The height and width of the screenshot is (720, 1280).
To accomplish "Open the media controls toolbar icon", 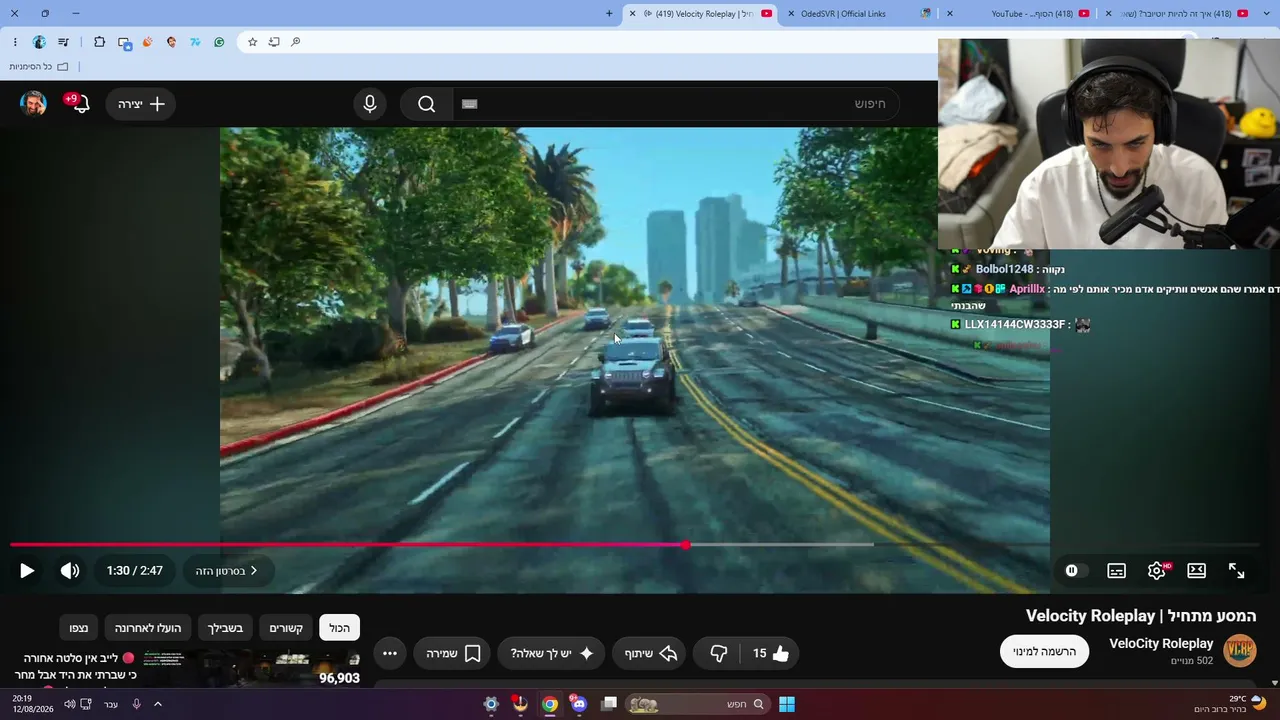I will coord(63,42).
